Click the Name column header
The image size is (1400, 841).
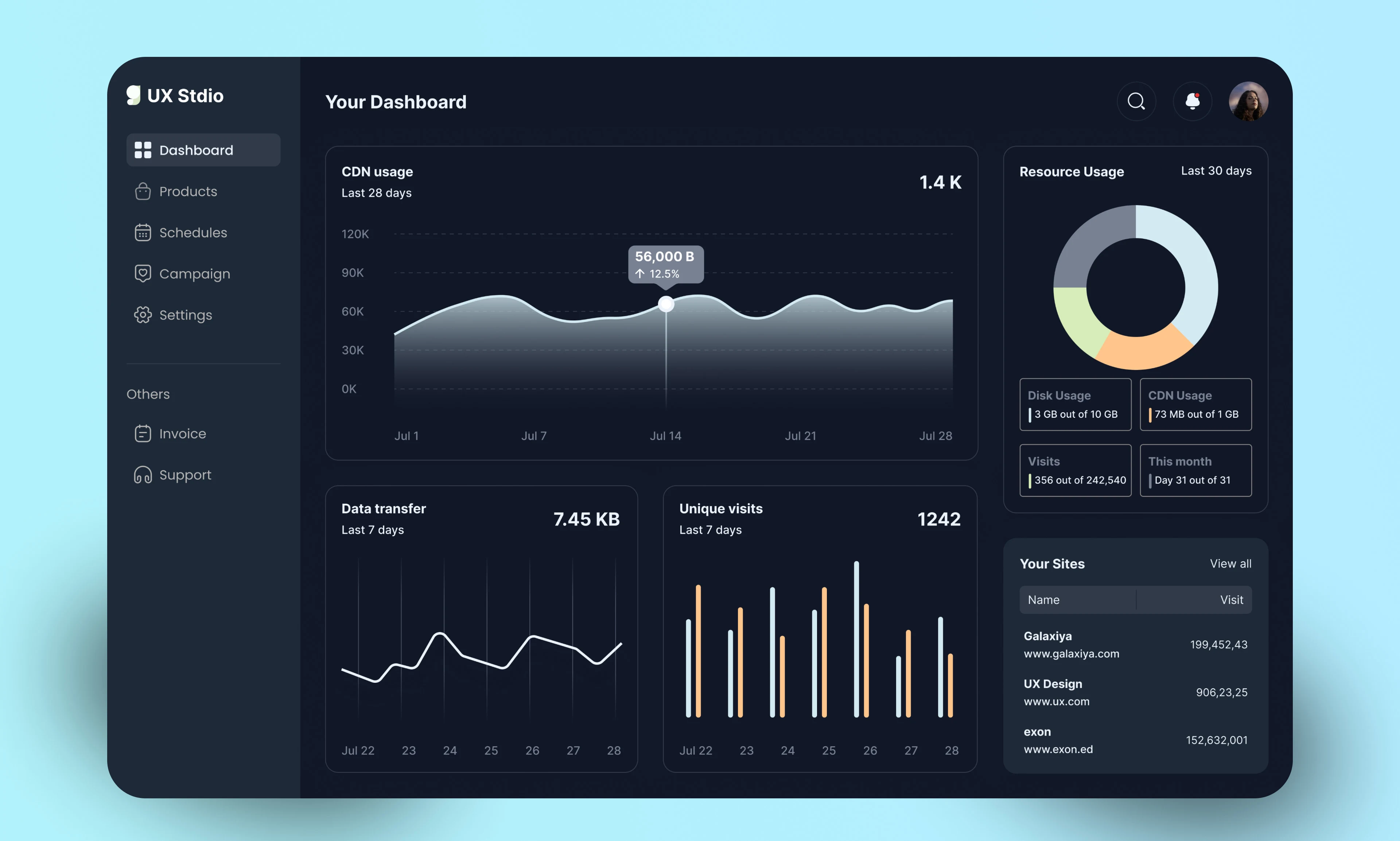coord(1043,600)
